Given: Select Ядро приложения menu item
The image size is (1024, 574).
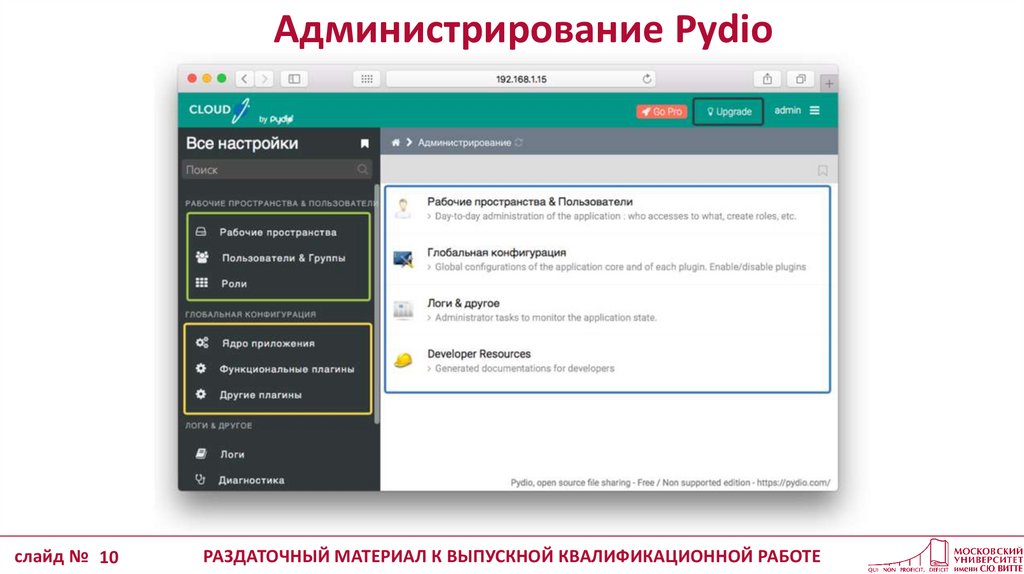Looking at the screenshot, I should click(268, 343).
